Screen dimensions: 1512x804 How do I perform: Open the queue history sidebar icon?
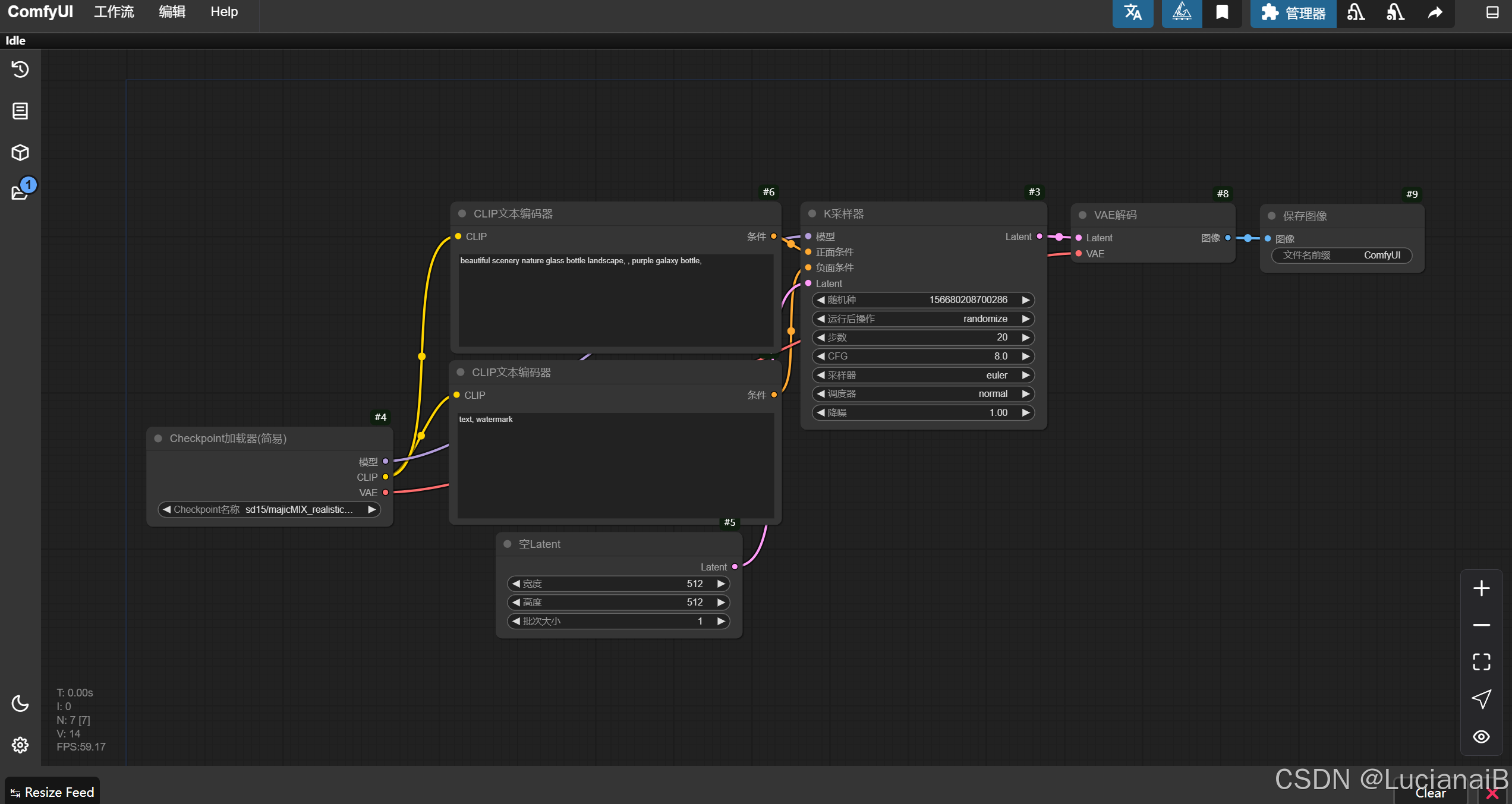click(20, 70)
